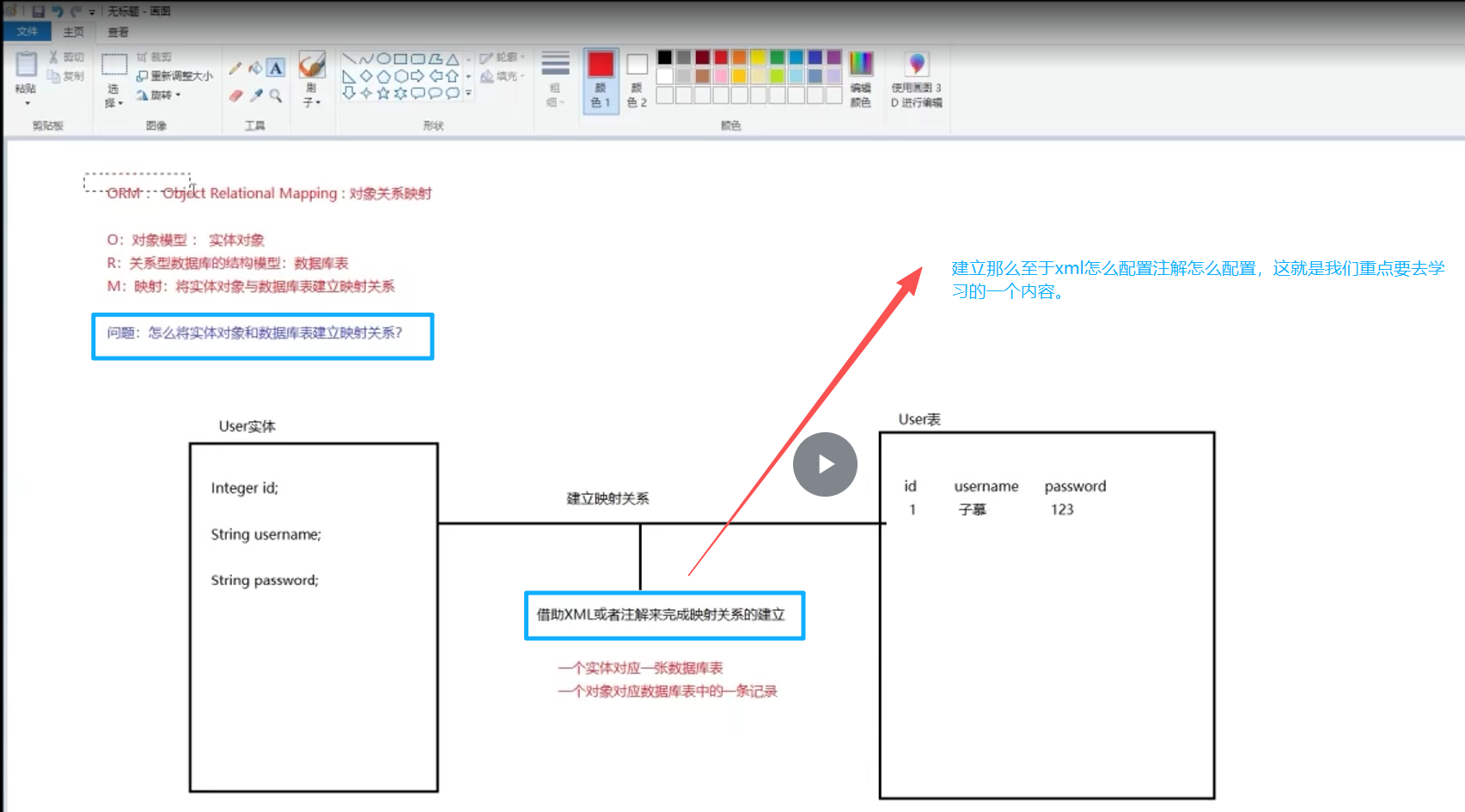The height and width of the screenshot is (812, 1465).
Task: Click 复制 (Copy) button
Action: 66,76
